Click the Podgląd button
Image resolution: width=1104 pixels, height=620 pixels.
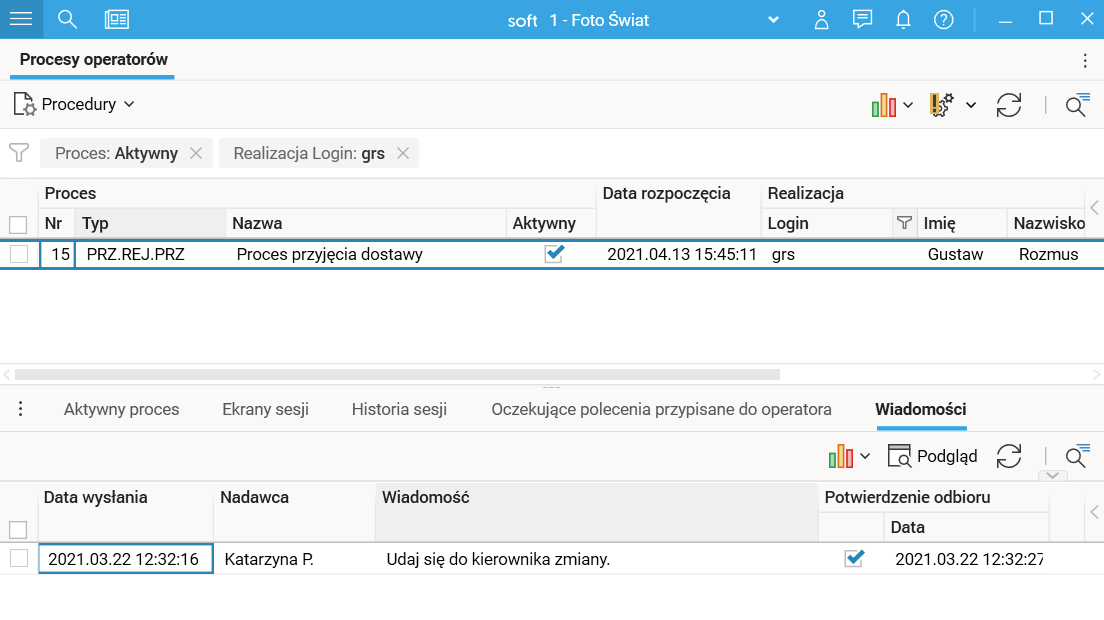(933, 456)
